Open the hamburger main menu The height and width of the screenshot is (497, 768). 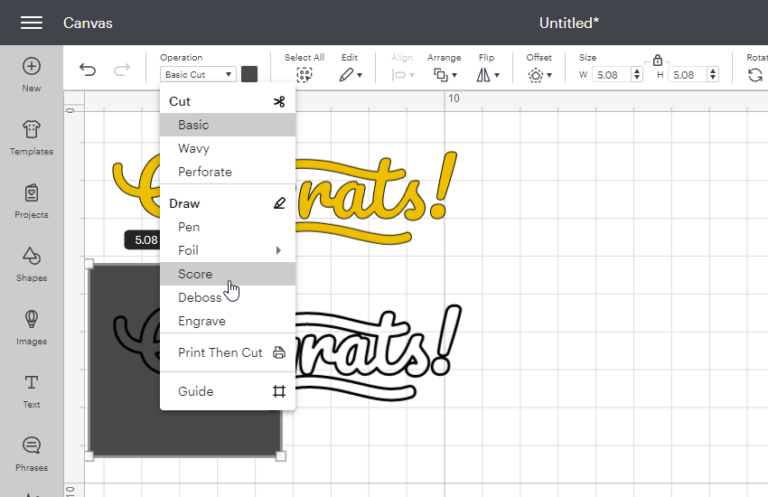tap(31, 23)
